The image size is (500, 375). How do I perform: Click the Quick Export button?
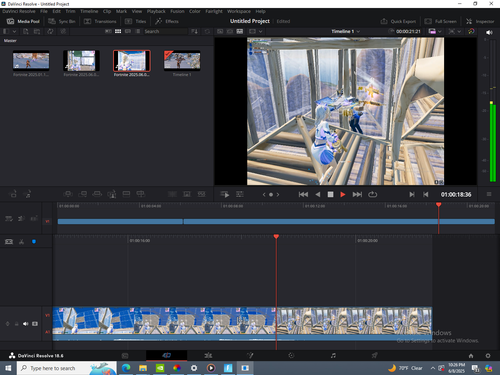398,21
